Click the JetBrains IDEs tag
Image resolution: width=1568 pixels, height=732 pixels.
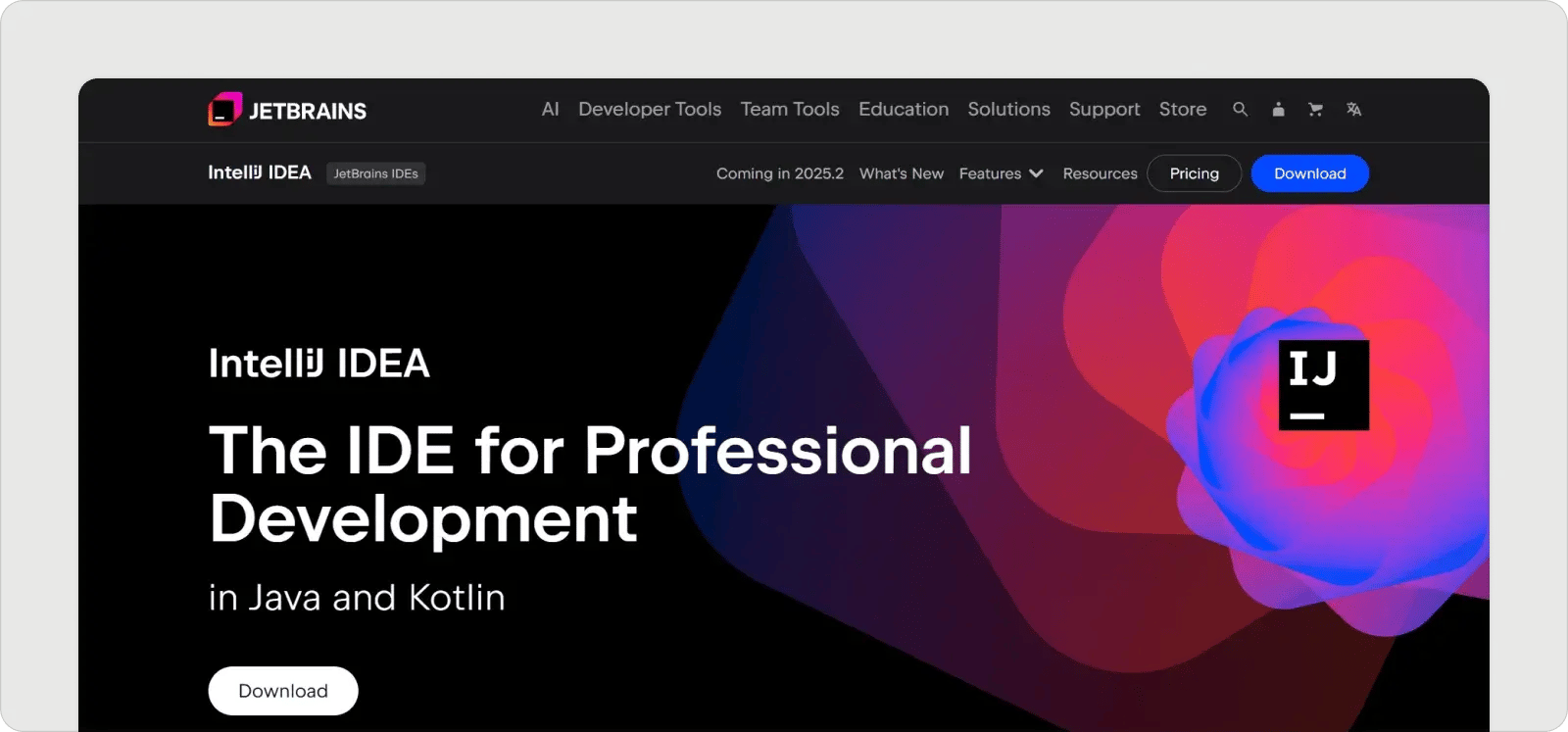coord(375,173)
